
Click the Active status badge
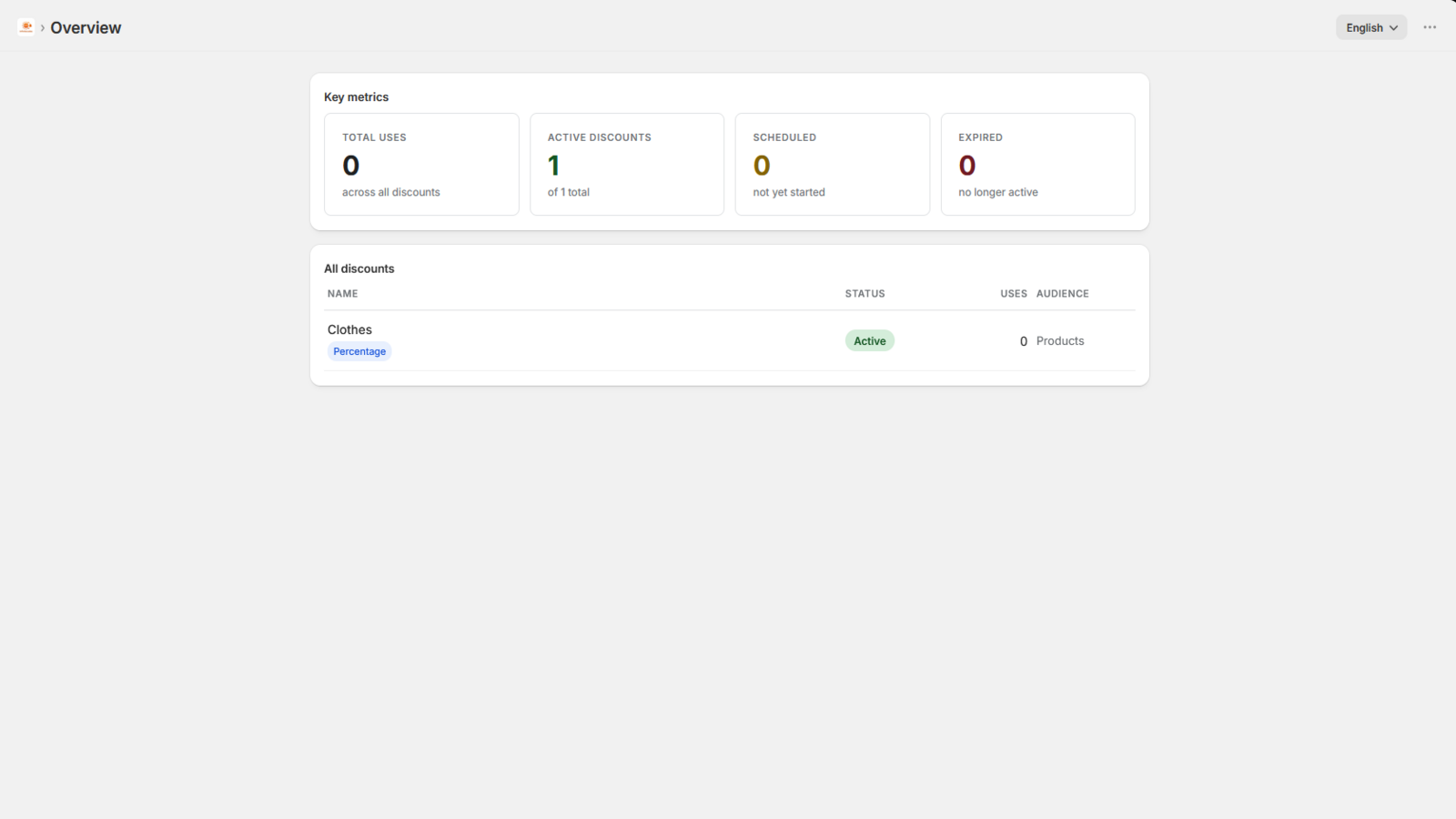870,340
